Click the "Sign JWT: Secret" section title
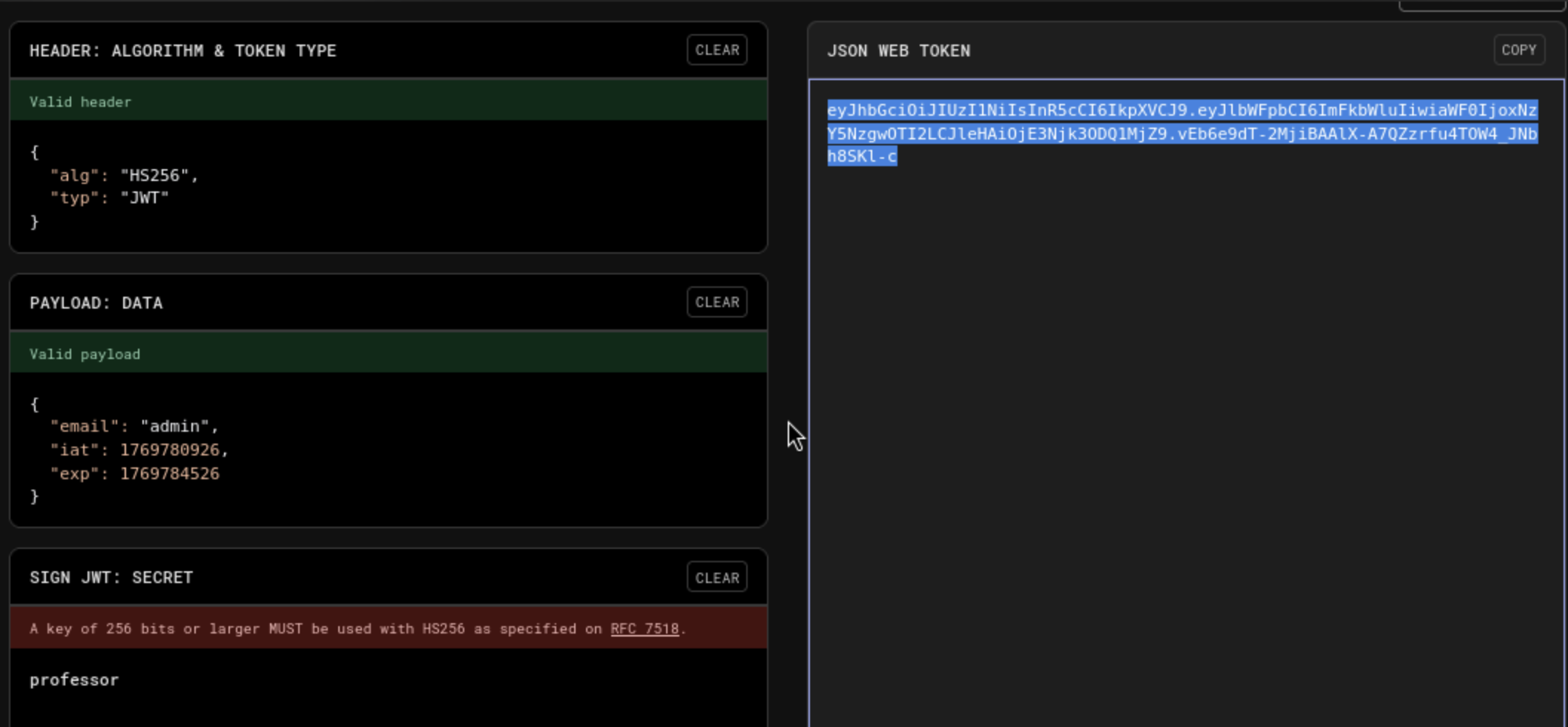 tap(111, 578)
